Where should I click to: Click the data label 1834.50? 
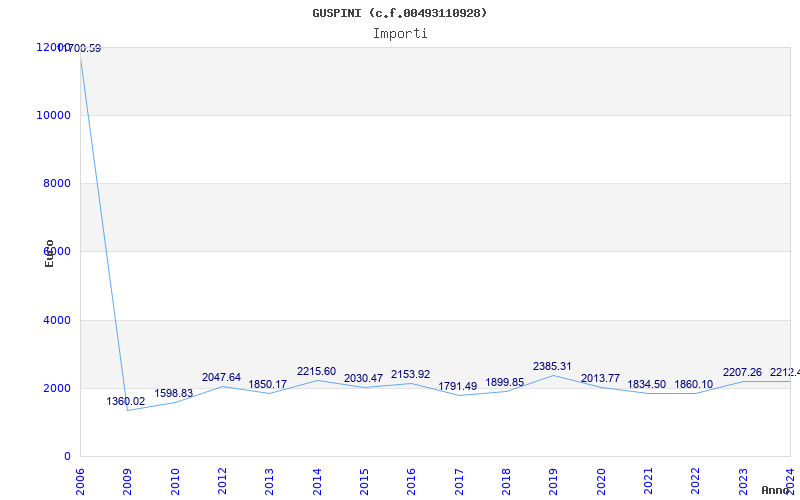(x=646, y=384)
